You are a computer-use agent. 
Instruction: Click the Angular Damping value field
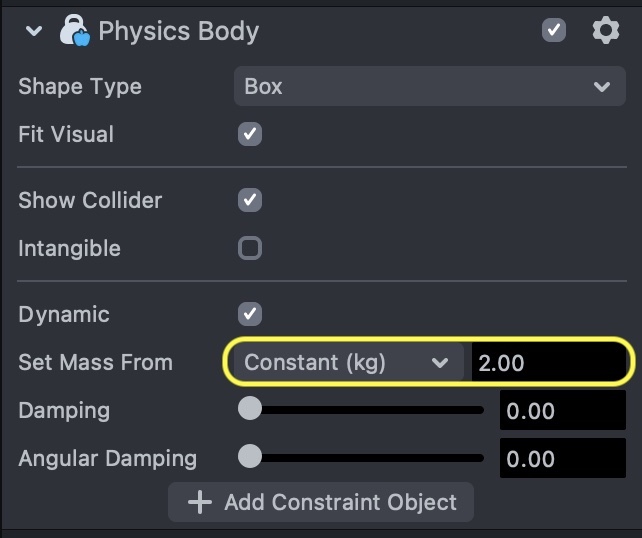point(562,459)
